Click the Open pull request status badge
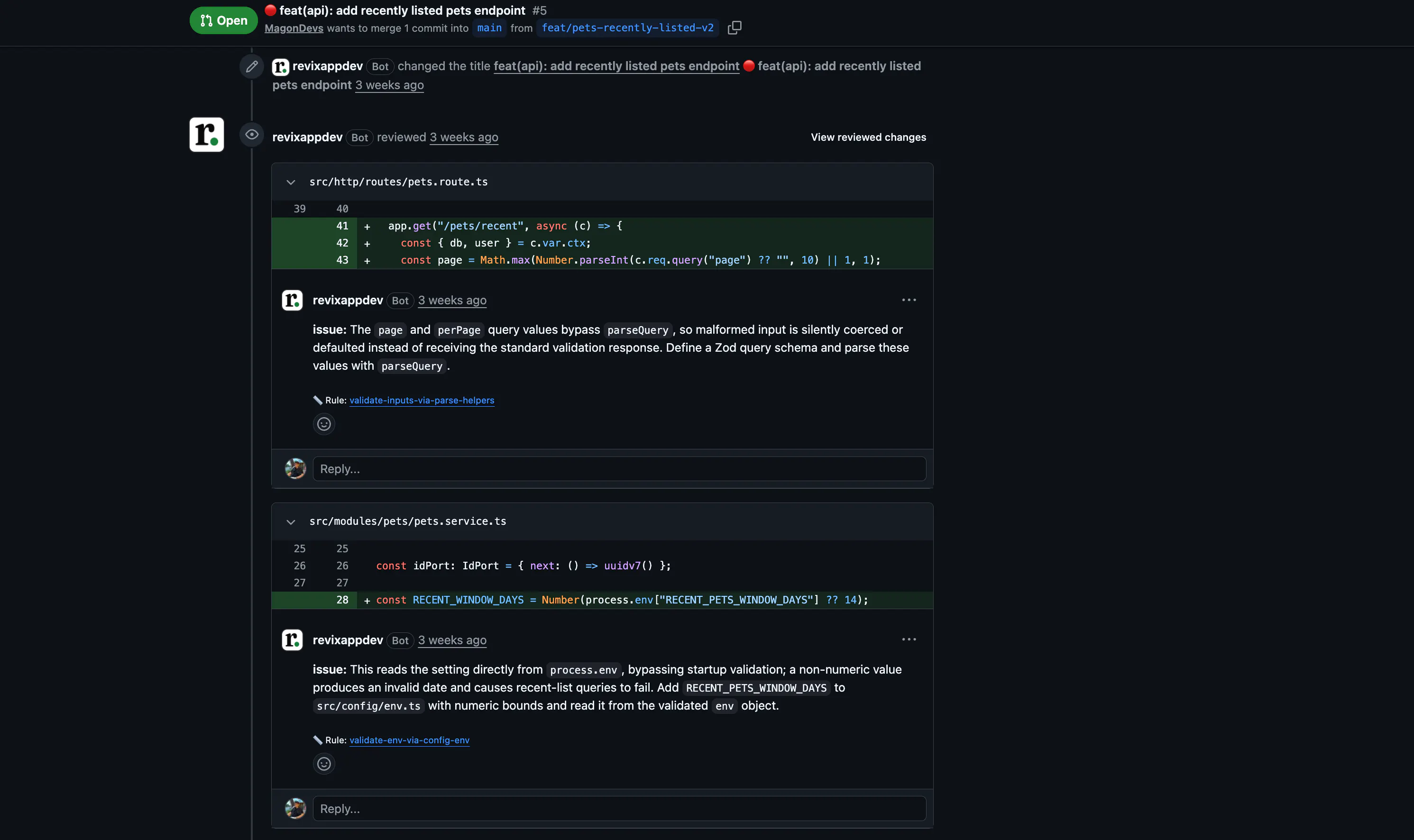 click(224, 20)
